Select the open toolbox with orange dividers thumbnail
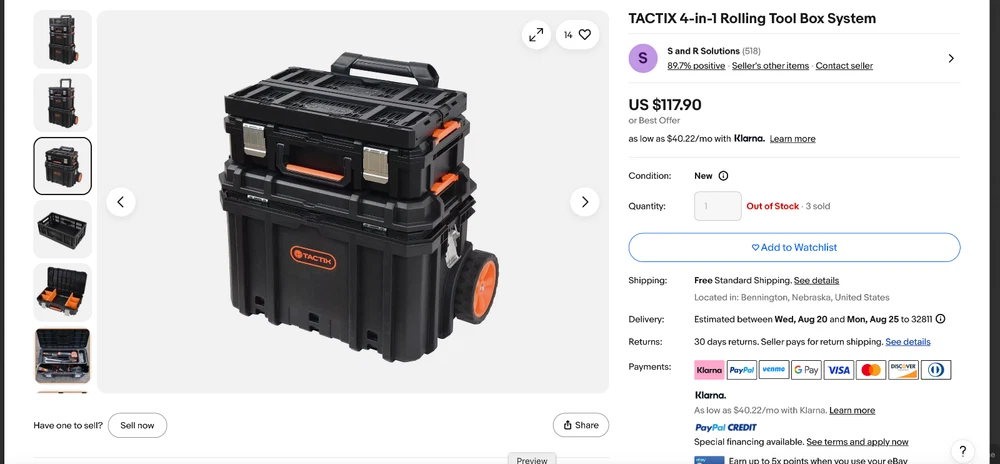This screenshot has width=1000, height=464. pyautogui.click(x=62, y=292)
